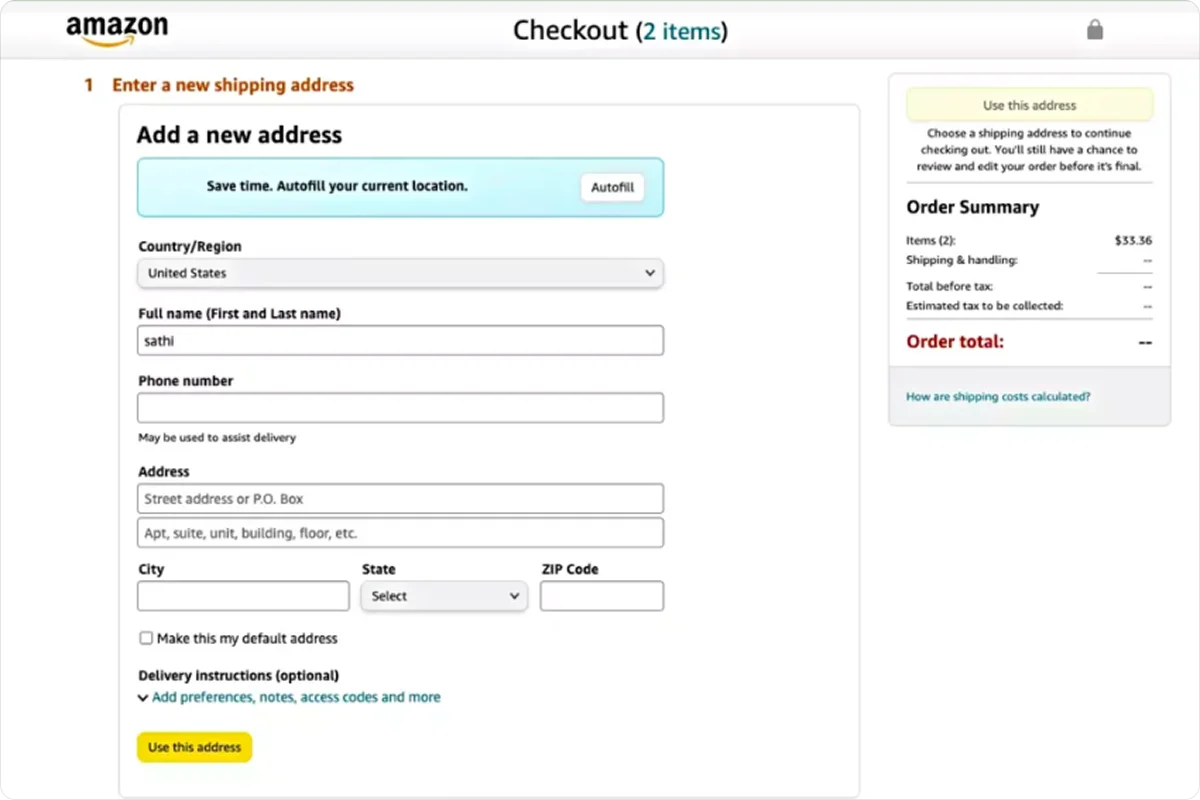The width and height of the screenshot is (1200, 800).
Task: Open How are shipping costs calculated link
Action: point(998,397)
